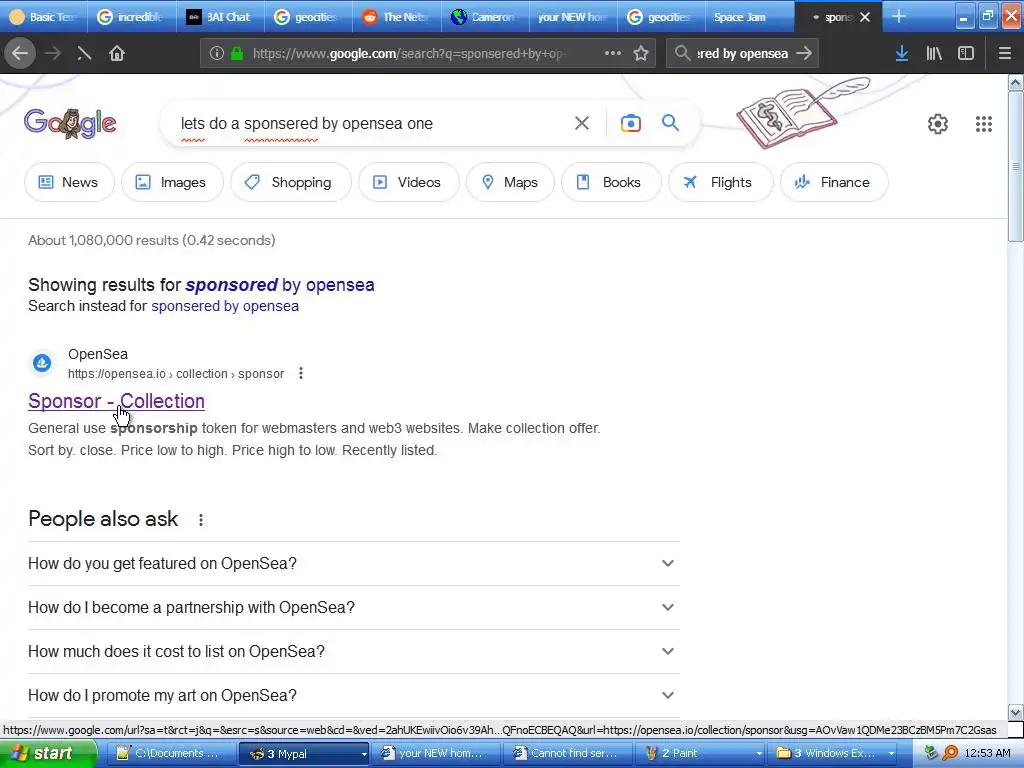Viewport: 1024px width, 768px height.
Task: Switch to the 3AI Chat tab
Action: pos(219,17)
